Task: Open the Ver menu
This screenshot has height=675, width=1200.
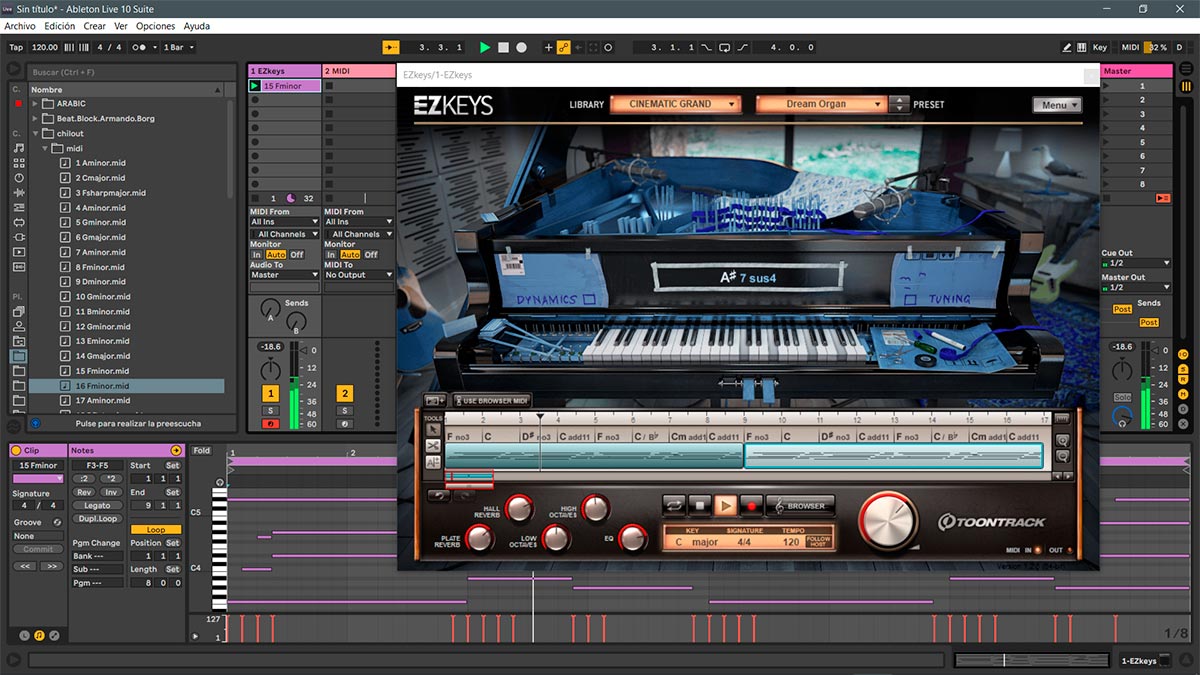Action: 120,26
